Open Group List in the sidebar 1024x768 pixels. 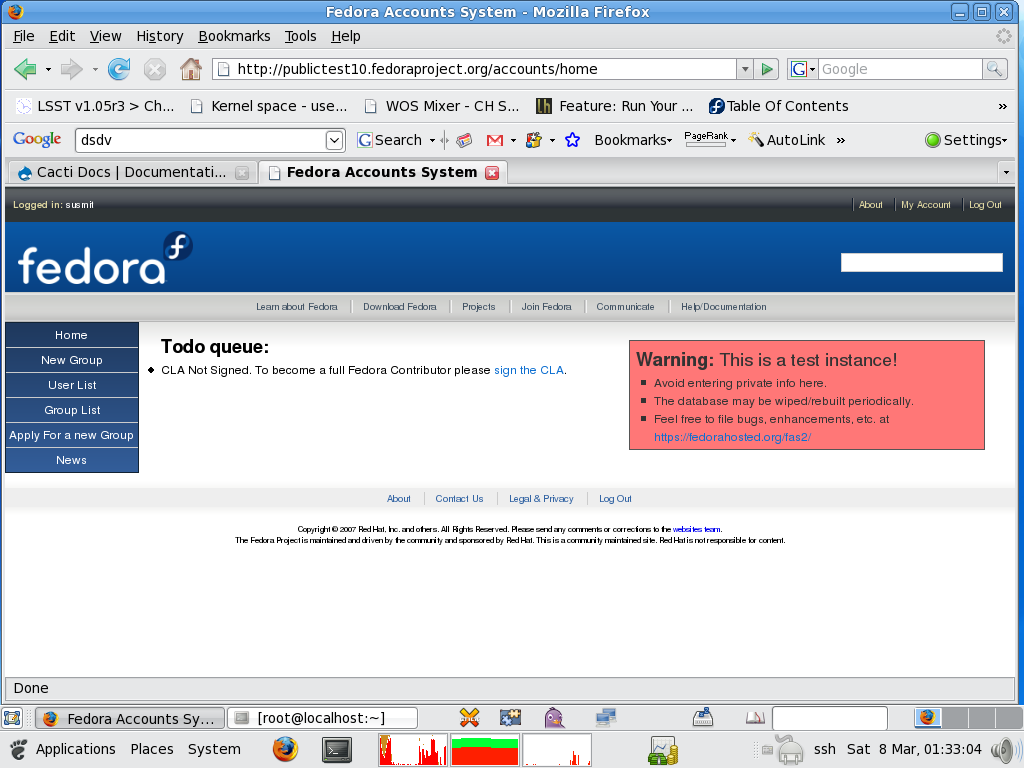72,411
